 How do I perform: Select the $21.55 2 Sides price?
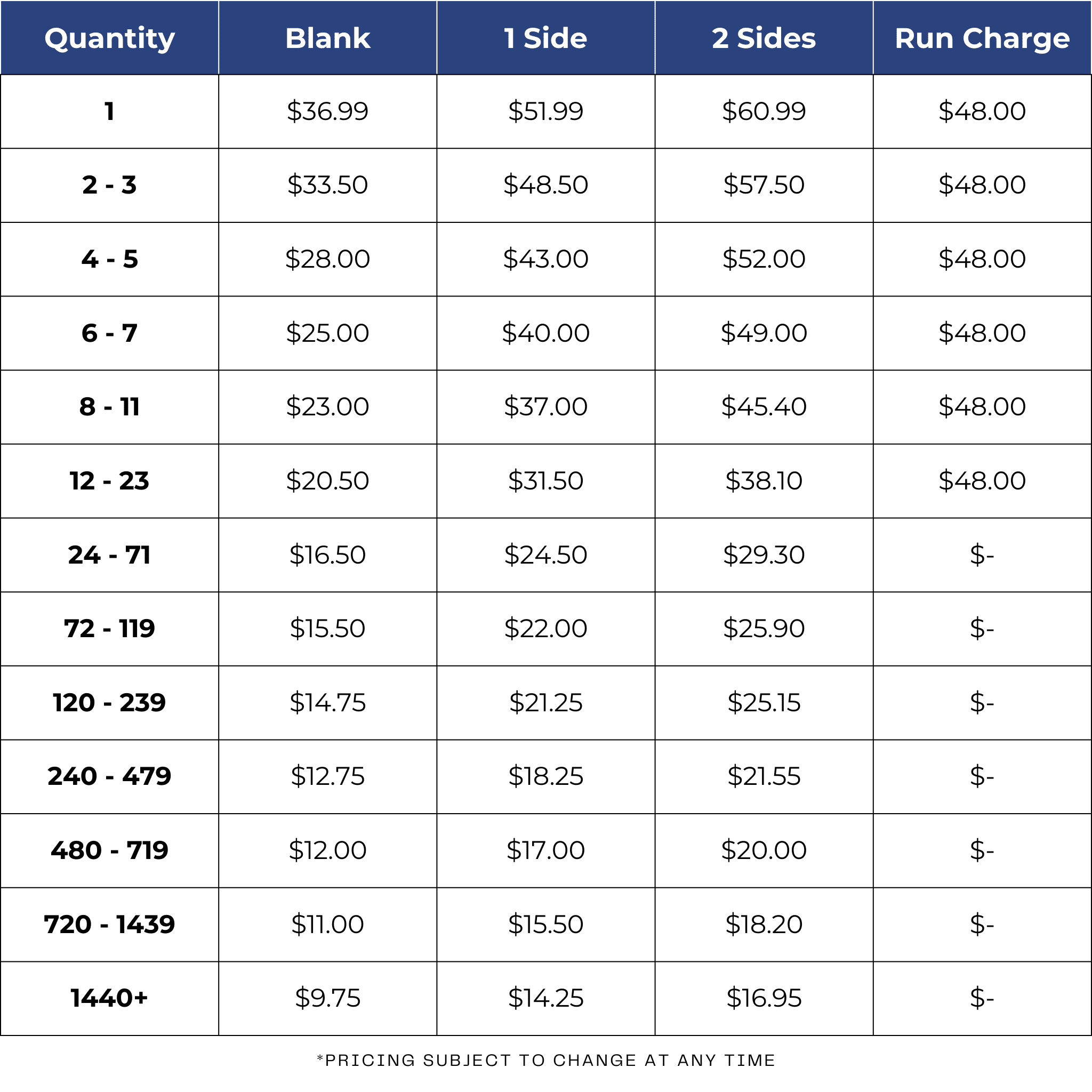764,776
